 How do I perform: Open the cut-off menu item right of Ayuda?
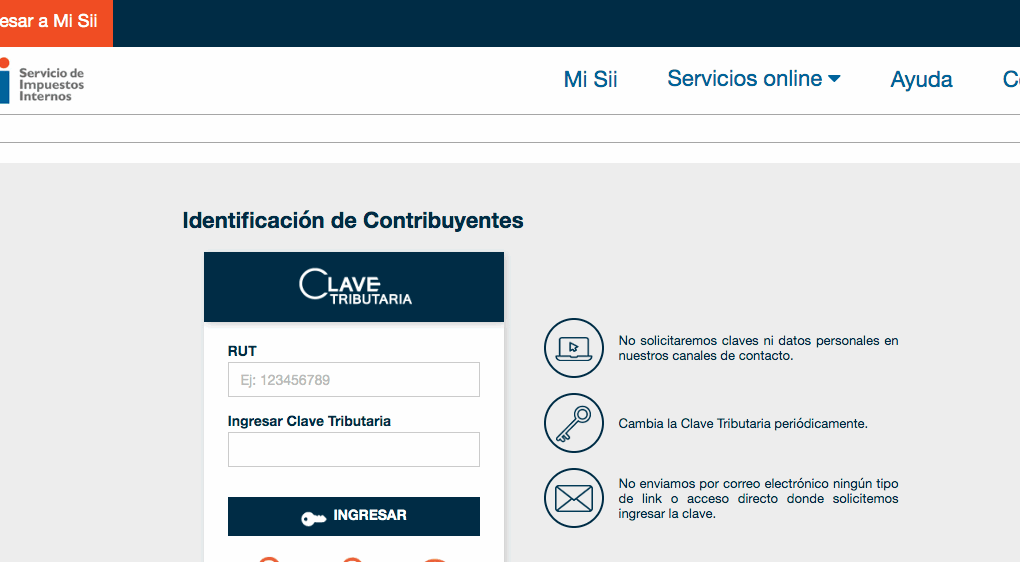click(1010, 80)
